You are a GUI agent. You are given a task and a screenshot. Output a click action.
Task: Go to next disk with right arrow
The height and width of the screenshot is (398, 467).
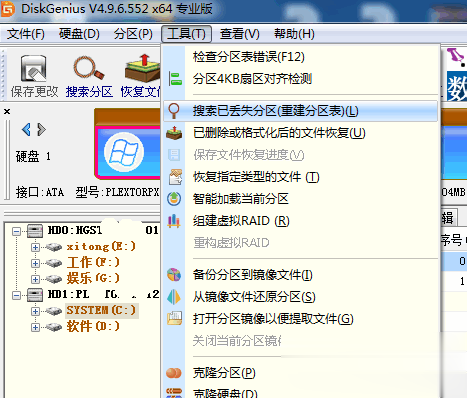[41, 129]
